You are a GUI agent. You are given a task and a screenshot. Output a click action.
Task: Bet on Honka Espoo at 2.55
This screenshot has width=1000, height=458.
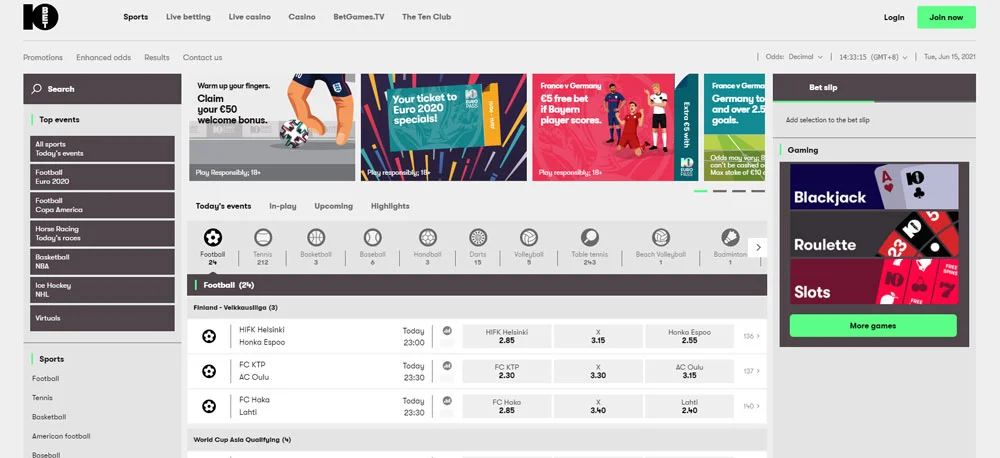point(689,336)
